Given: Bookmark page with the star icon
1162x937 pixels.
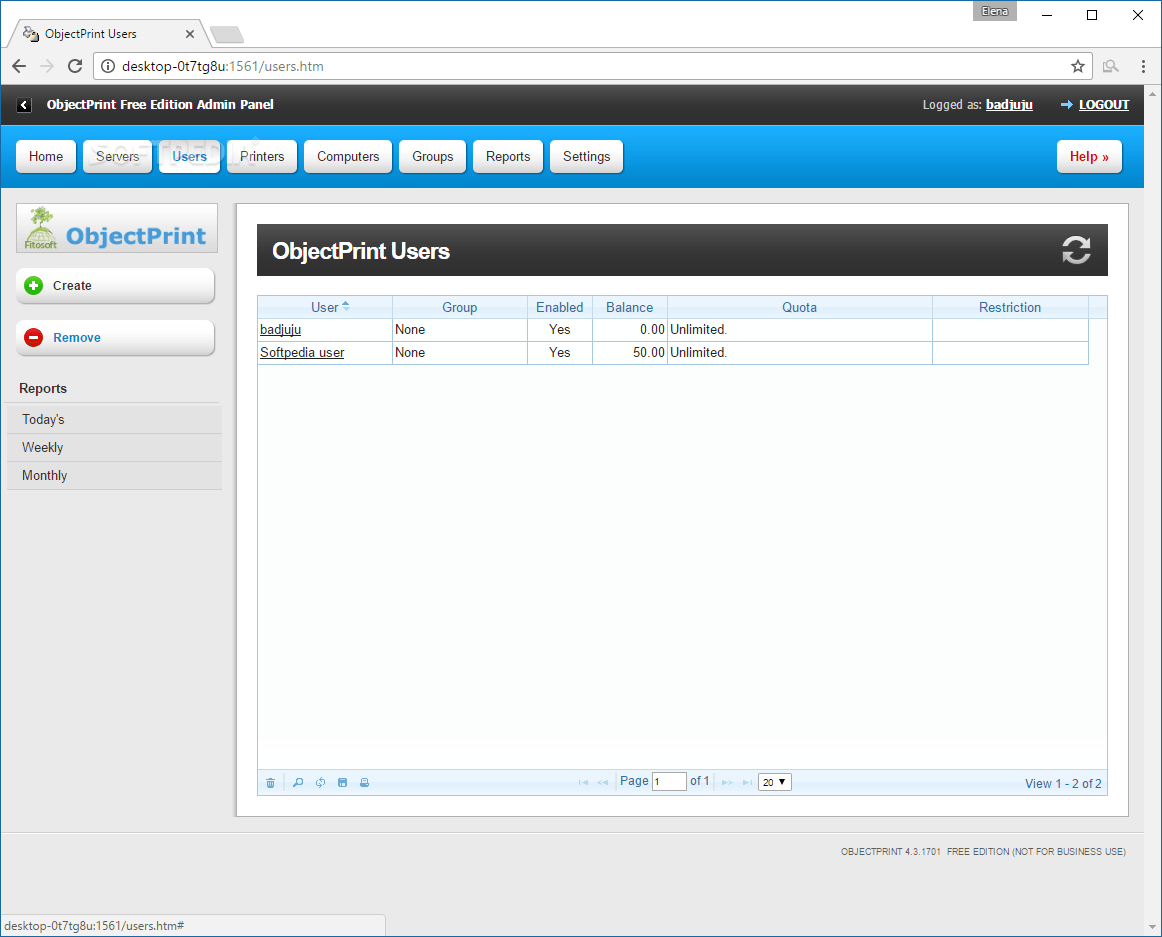Looking at the screenshot, I should click(x=1078, y=66).
